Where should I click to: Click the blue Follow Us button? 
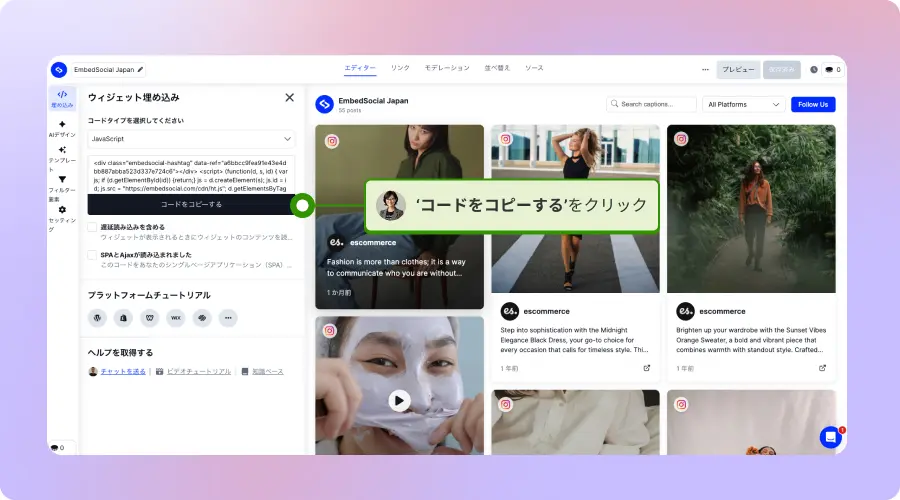pos(813,104)
